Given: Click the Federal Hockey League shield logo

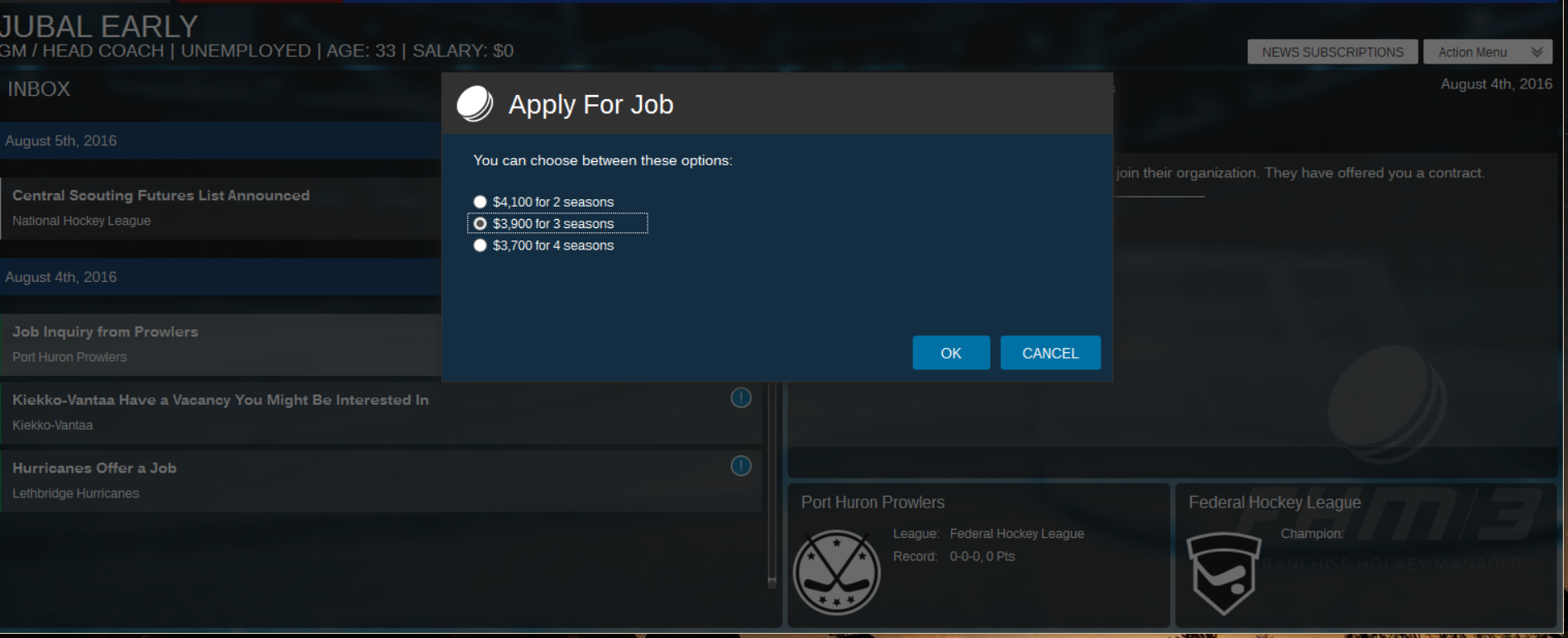Looking at the screenshot, I should [1223, 572].
